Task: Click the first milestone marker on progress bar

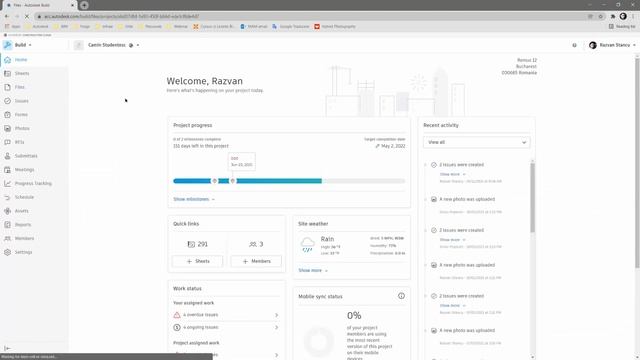Action: (x=214, y=181)
